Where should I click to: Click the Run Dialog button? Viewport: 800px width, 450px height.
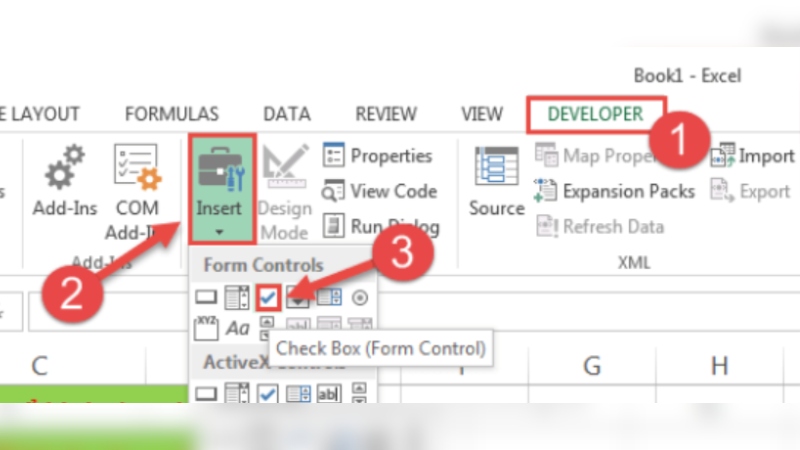[381, 227]
